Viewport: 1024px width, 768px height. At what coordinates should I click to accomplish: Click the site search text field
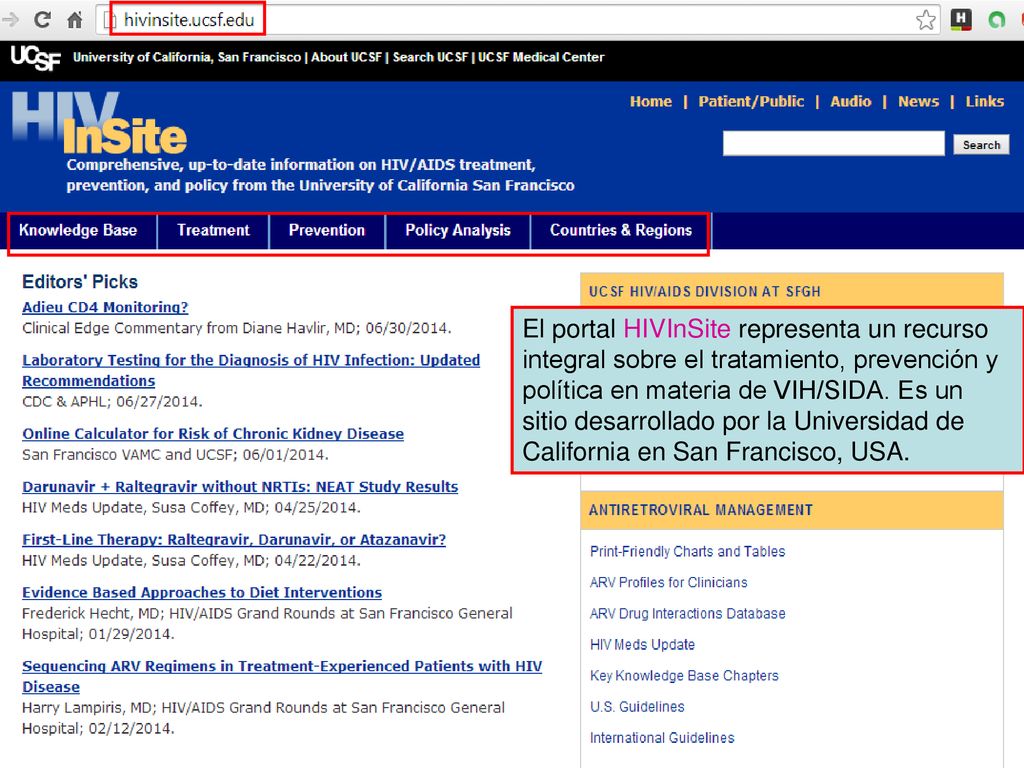click(x=833, y=144)
